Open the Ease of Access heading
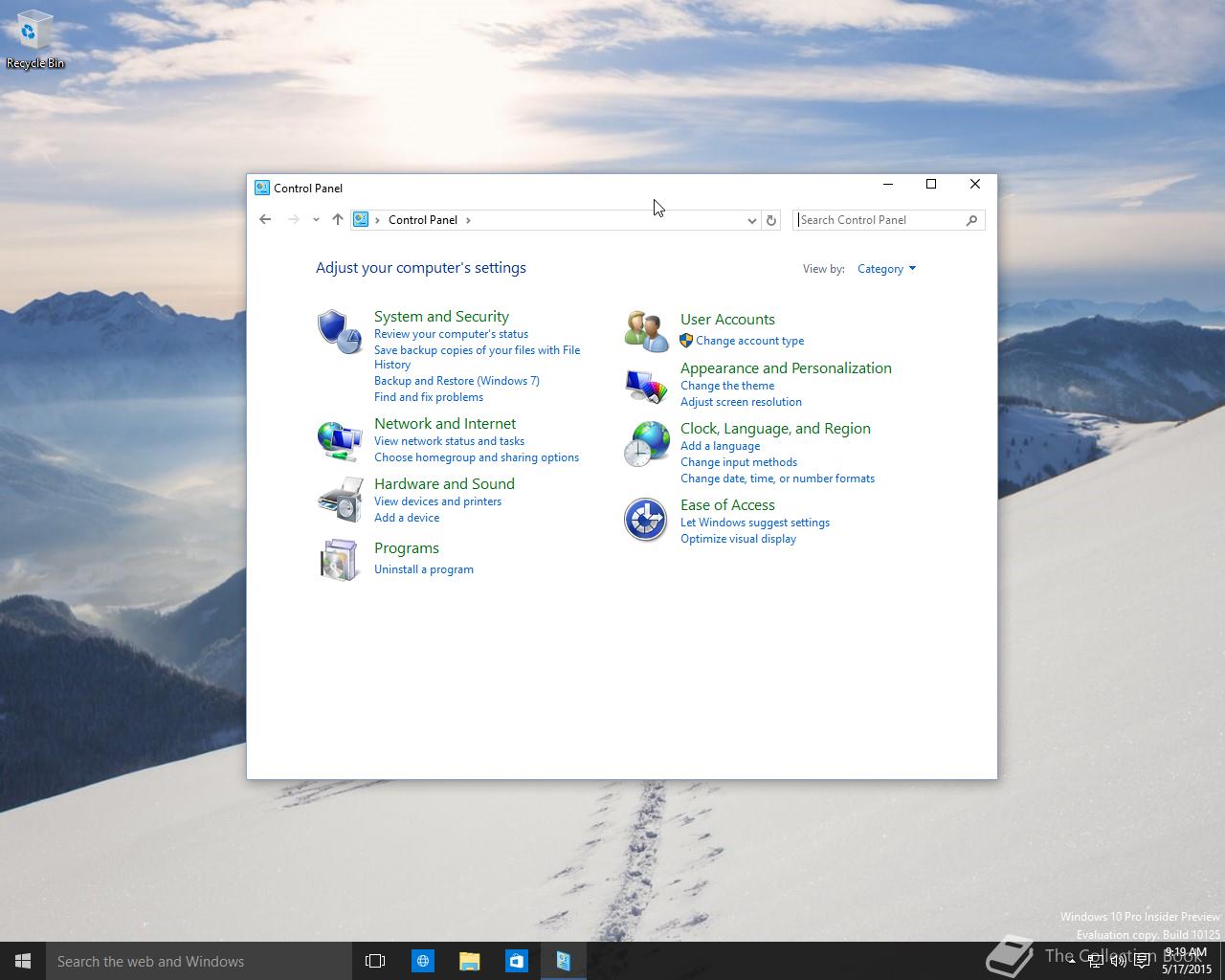 pos(727,505)
